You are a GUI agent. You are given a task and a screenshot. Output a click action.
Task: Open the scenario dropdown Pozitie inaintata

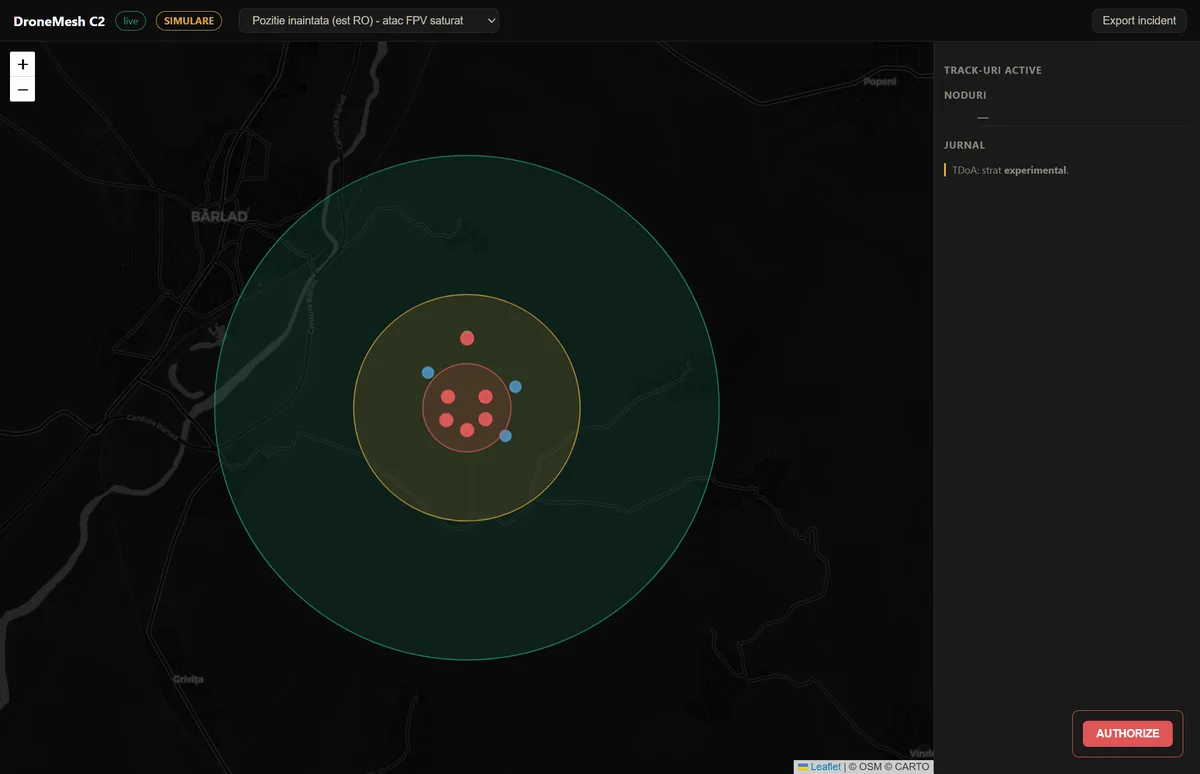(x=368, y=20)
